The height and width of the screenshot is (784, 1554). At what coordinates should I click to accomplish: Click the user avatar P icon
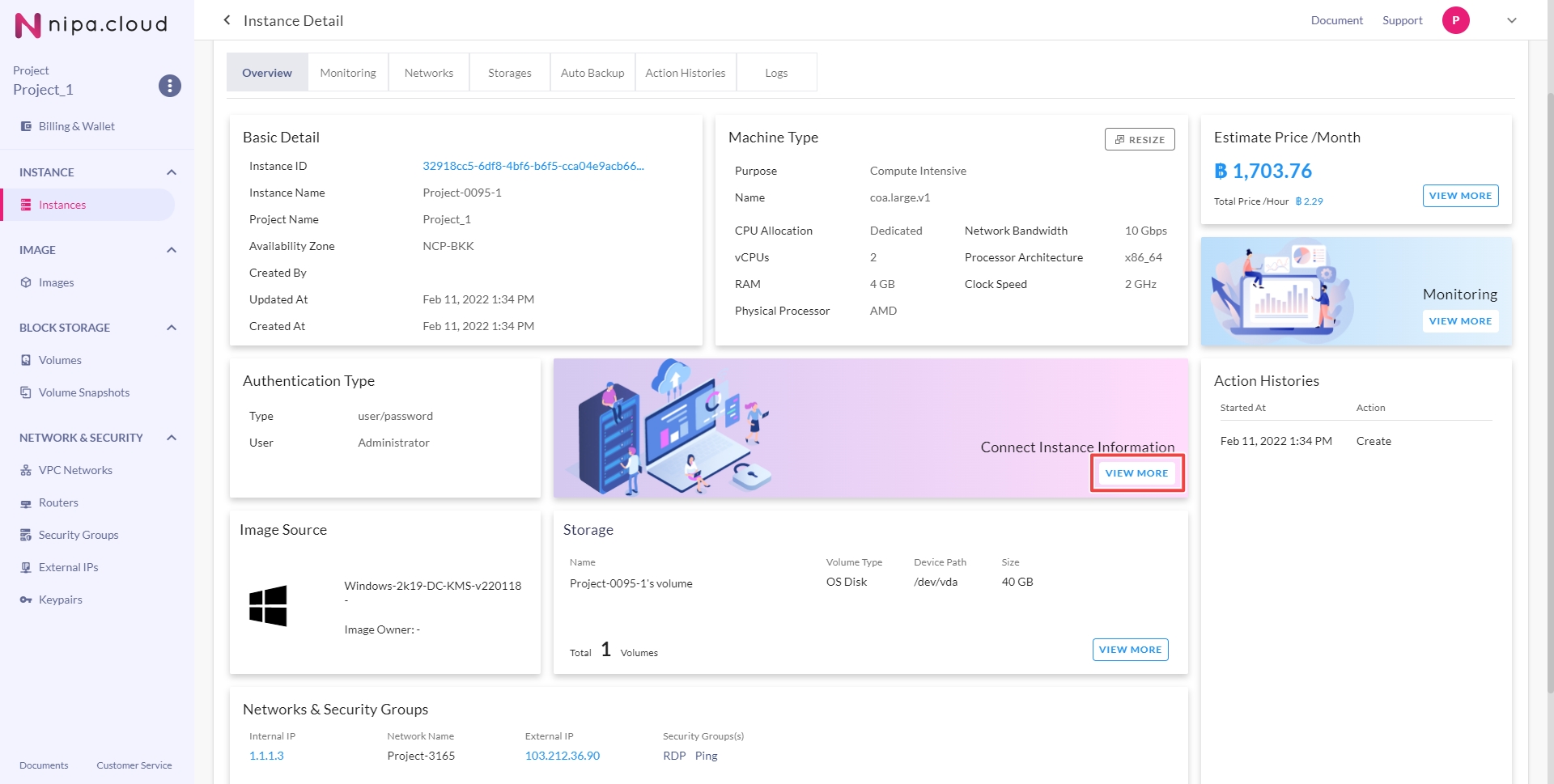click(x=1455, y=20)
